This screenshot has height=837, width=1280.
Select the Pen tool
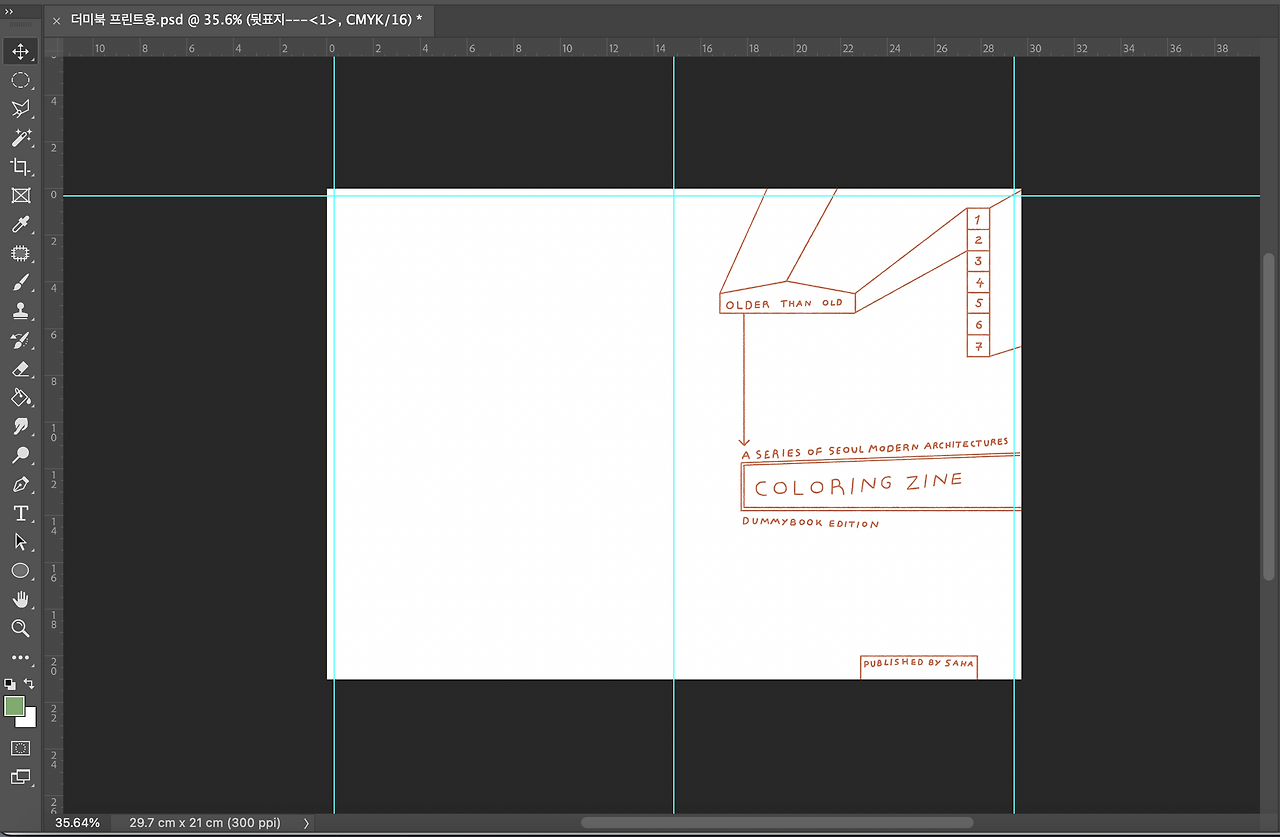tap(20, 485)
